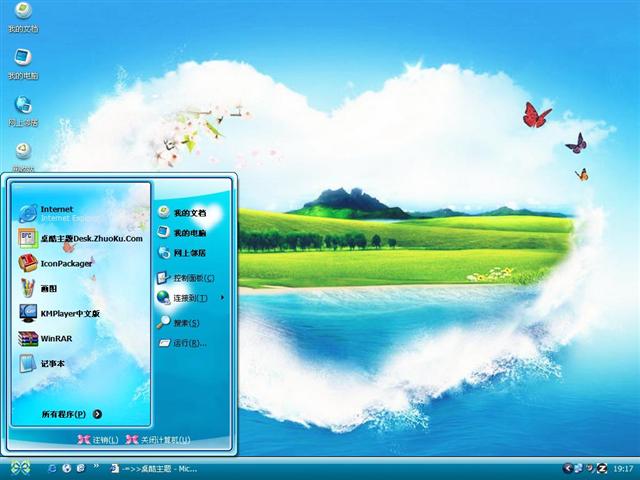Launch IconPackager from Start menu

[x=55, y=263]
